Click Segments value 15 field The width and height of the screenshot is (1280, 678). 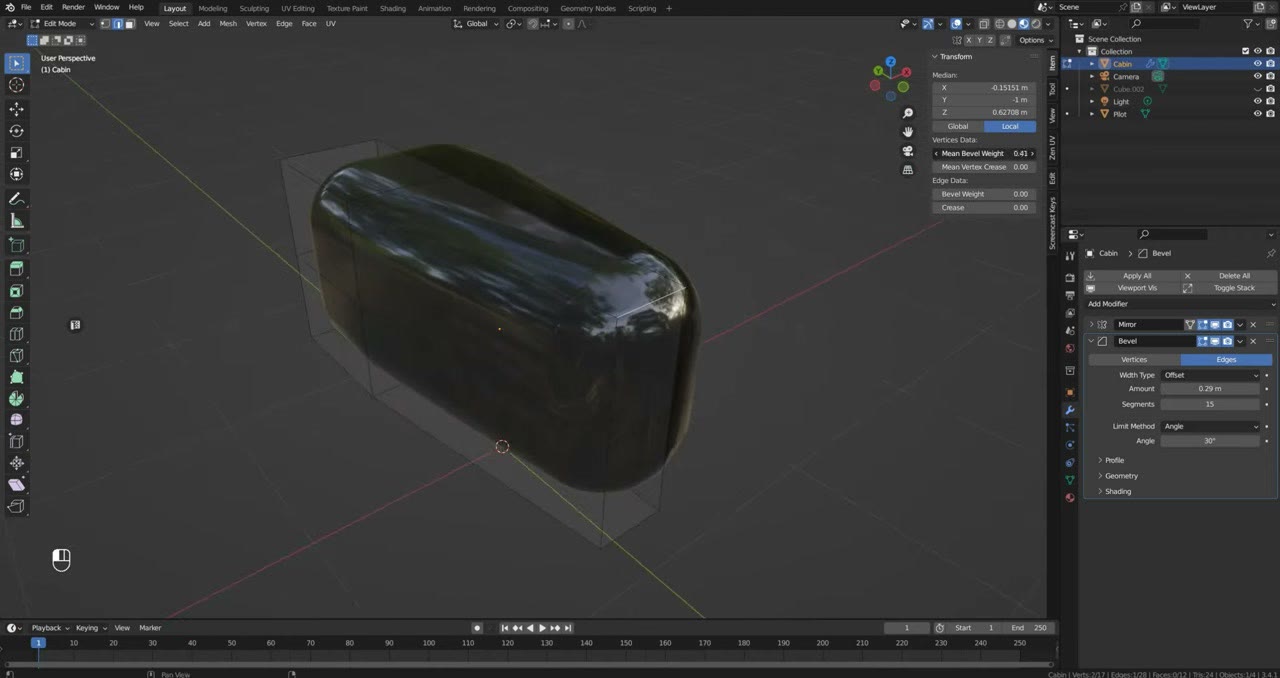click(1210, 404)
